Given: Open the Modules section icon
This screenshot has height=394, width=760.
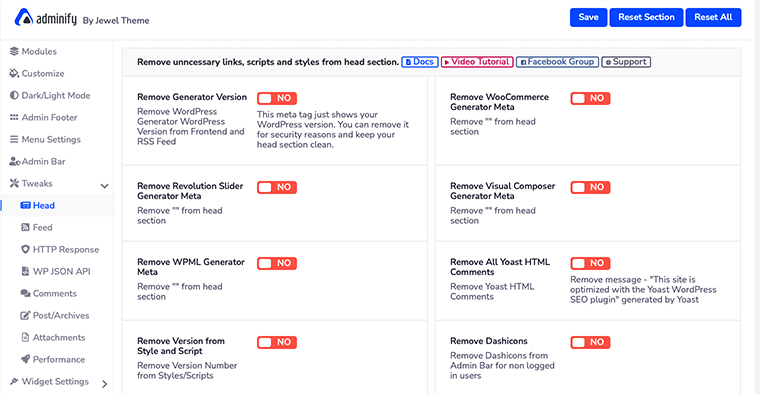Looking at the screenshot, I should pos(14,51).
